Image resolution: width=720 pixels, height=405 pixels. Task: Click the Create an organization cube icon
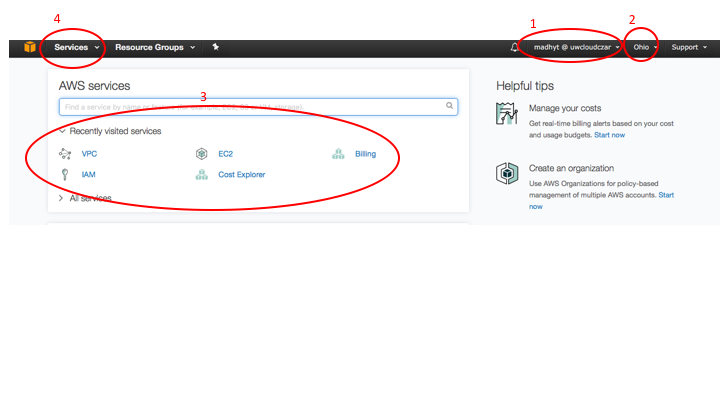click(507, 174)
